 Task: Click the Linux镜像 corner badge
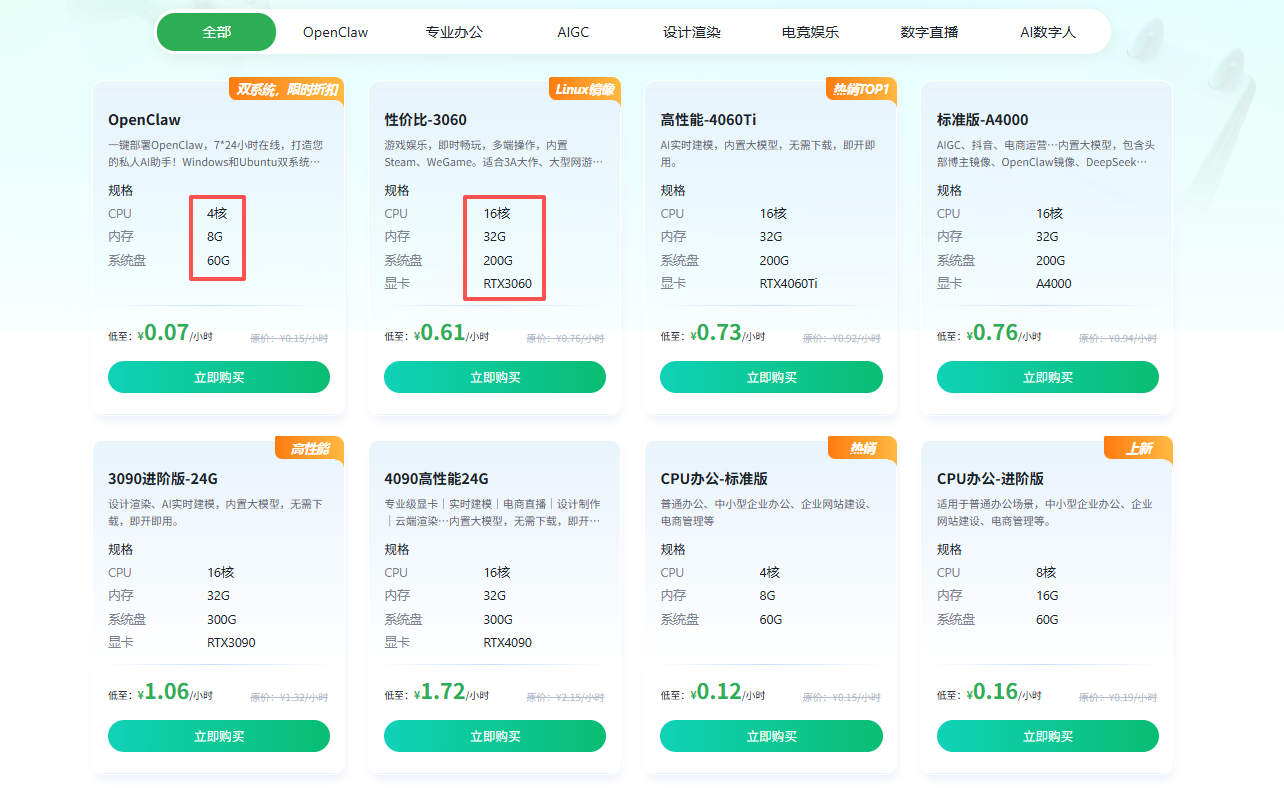[x=585, y=89]
